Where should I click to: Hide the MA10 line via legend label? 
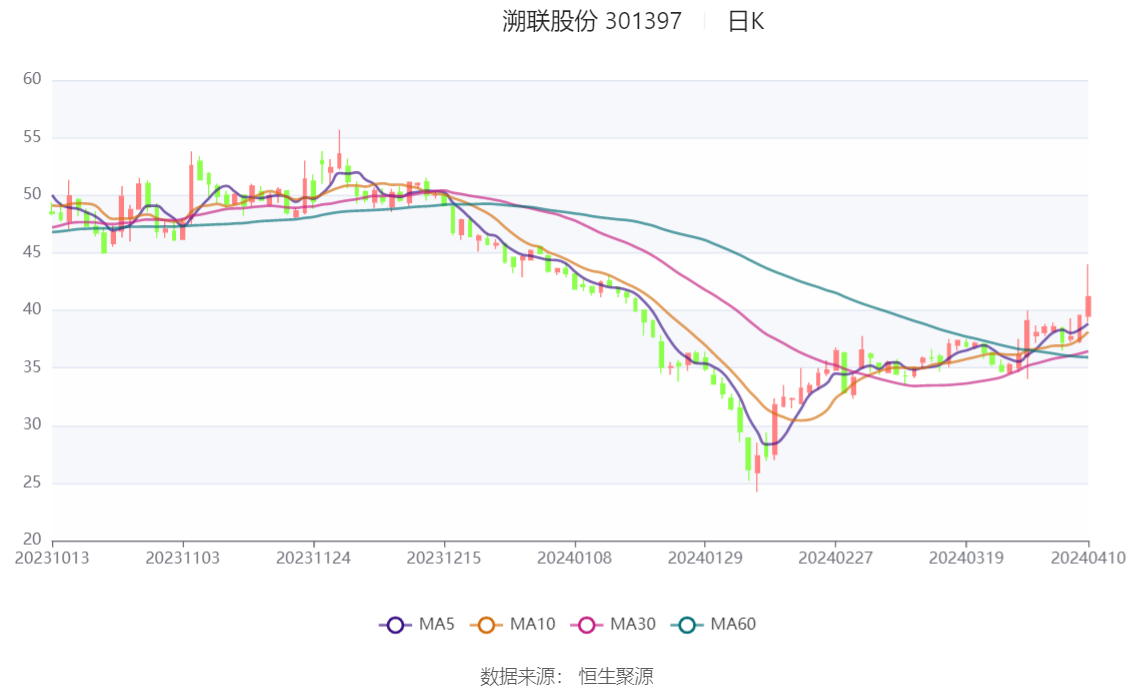[x=532, y=624]
